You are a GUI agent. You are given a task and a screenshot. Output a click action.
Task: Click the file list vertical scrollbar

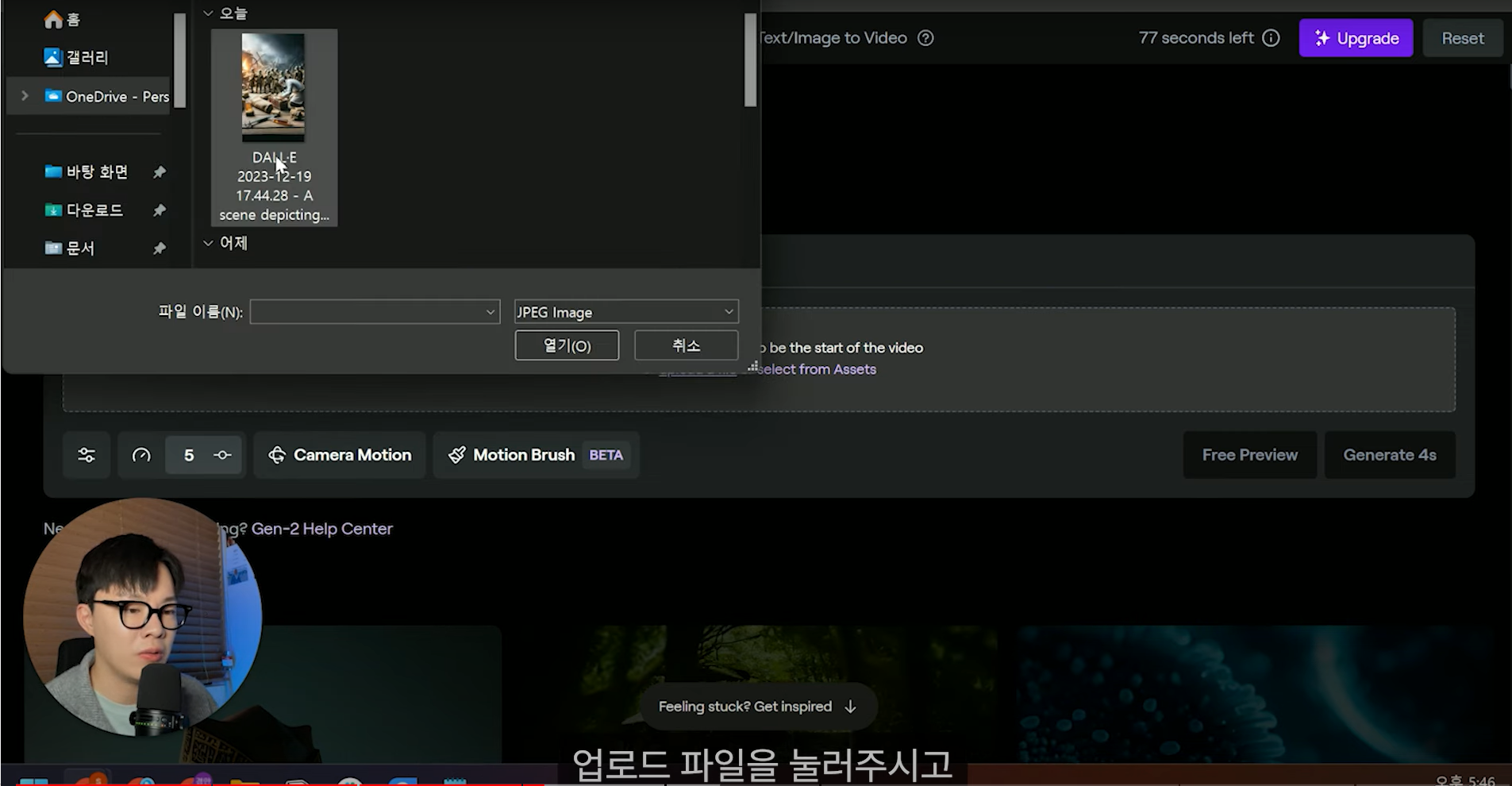(x=750, y=60)
